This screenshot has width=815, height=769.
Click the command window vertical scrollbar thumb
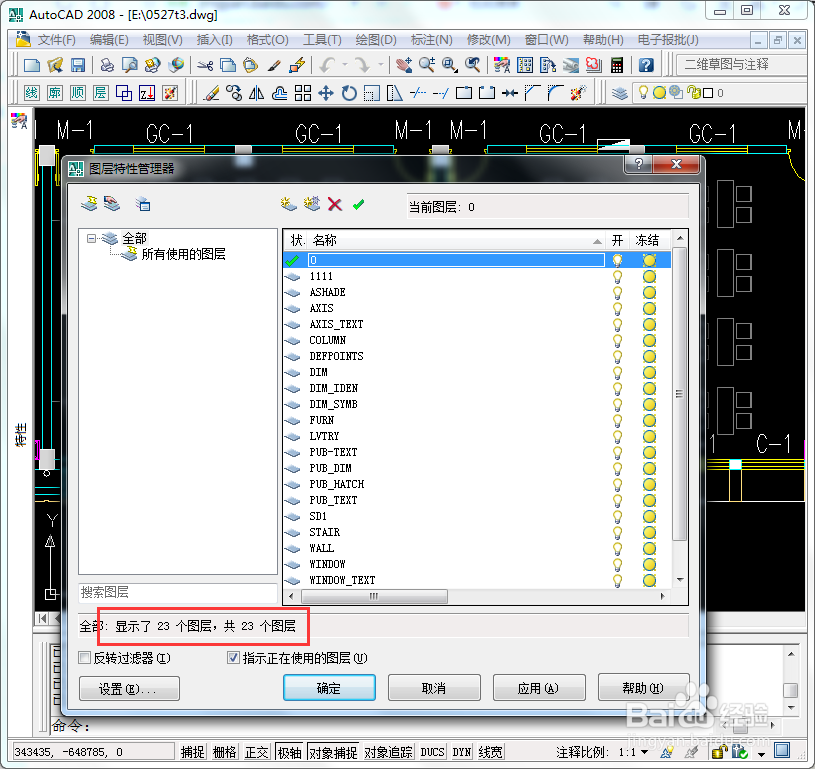[x=791, y=690]
